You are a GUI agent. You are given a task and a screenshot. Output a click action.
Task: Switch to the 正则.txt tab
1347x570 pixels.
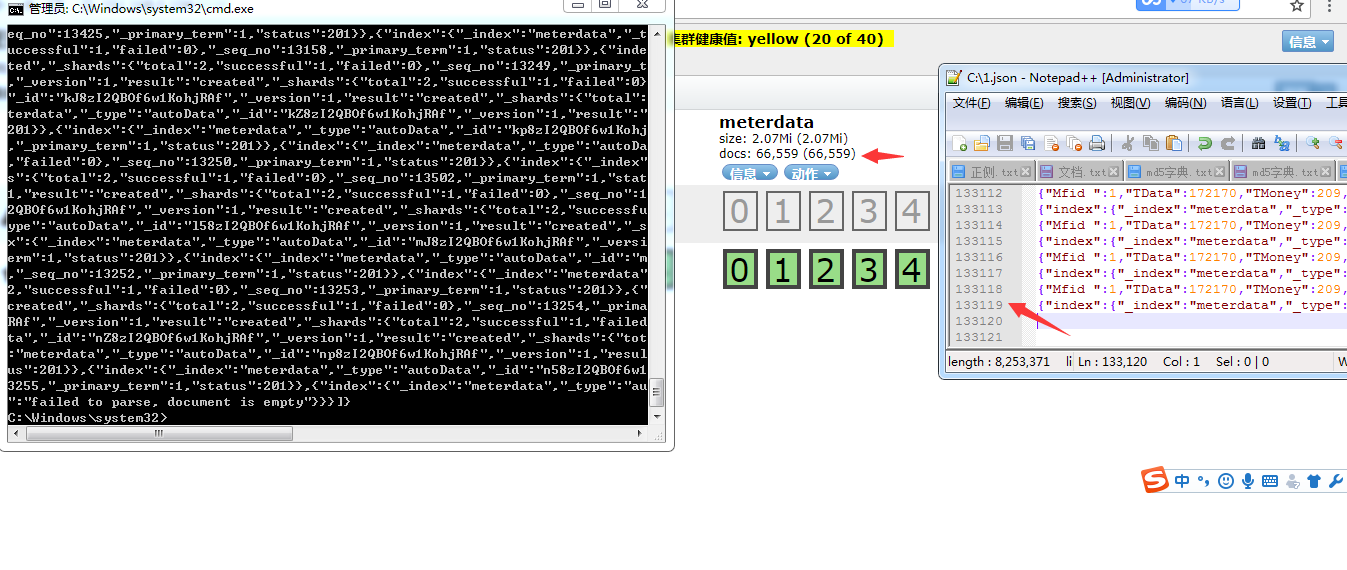click(990, 172)
